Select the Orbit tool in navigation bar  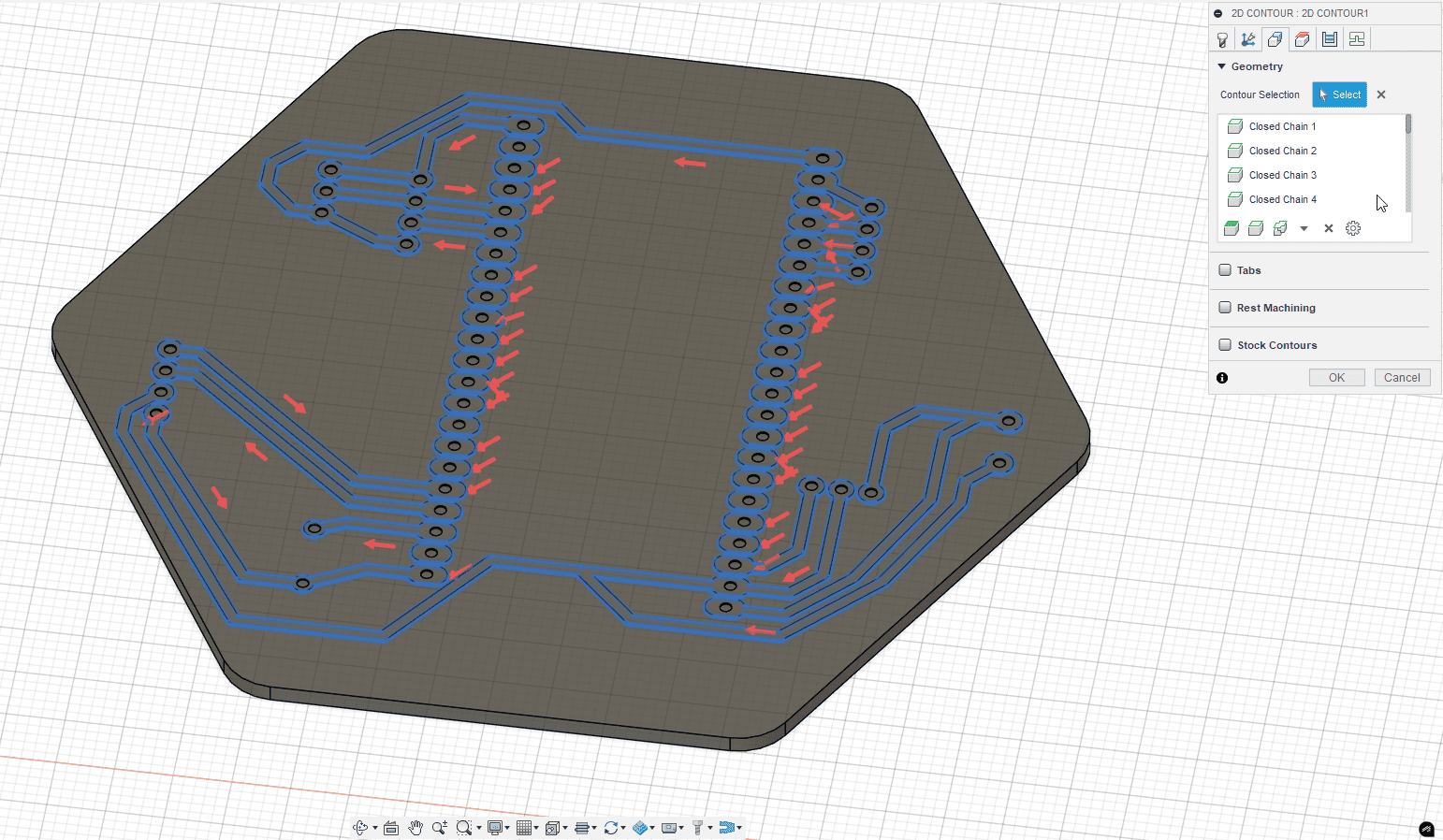point(360,828)
